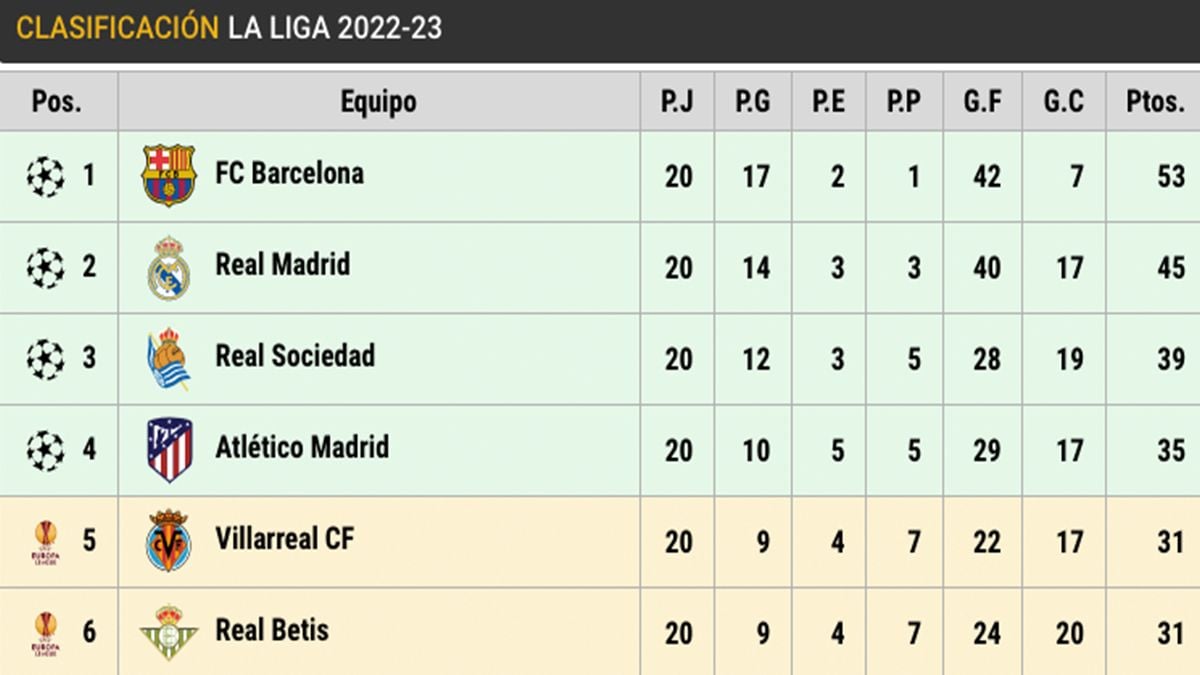The width and height of the screenshot is (1200, 675).
Task: Click the Real Betis crest icon
Action: tap(168, 632)
